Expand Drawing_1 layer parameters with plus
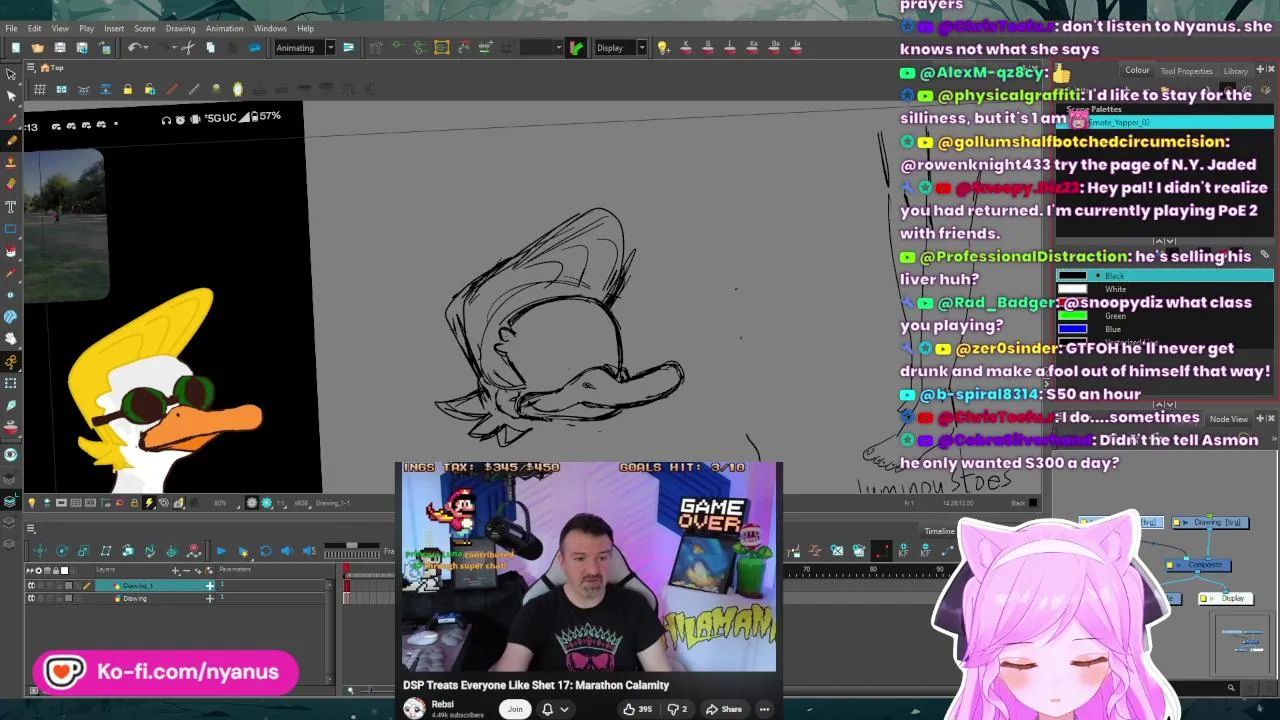1280x720 pixels. point(210,586)
